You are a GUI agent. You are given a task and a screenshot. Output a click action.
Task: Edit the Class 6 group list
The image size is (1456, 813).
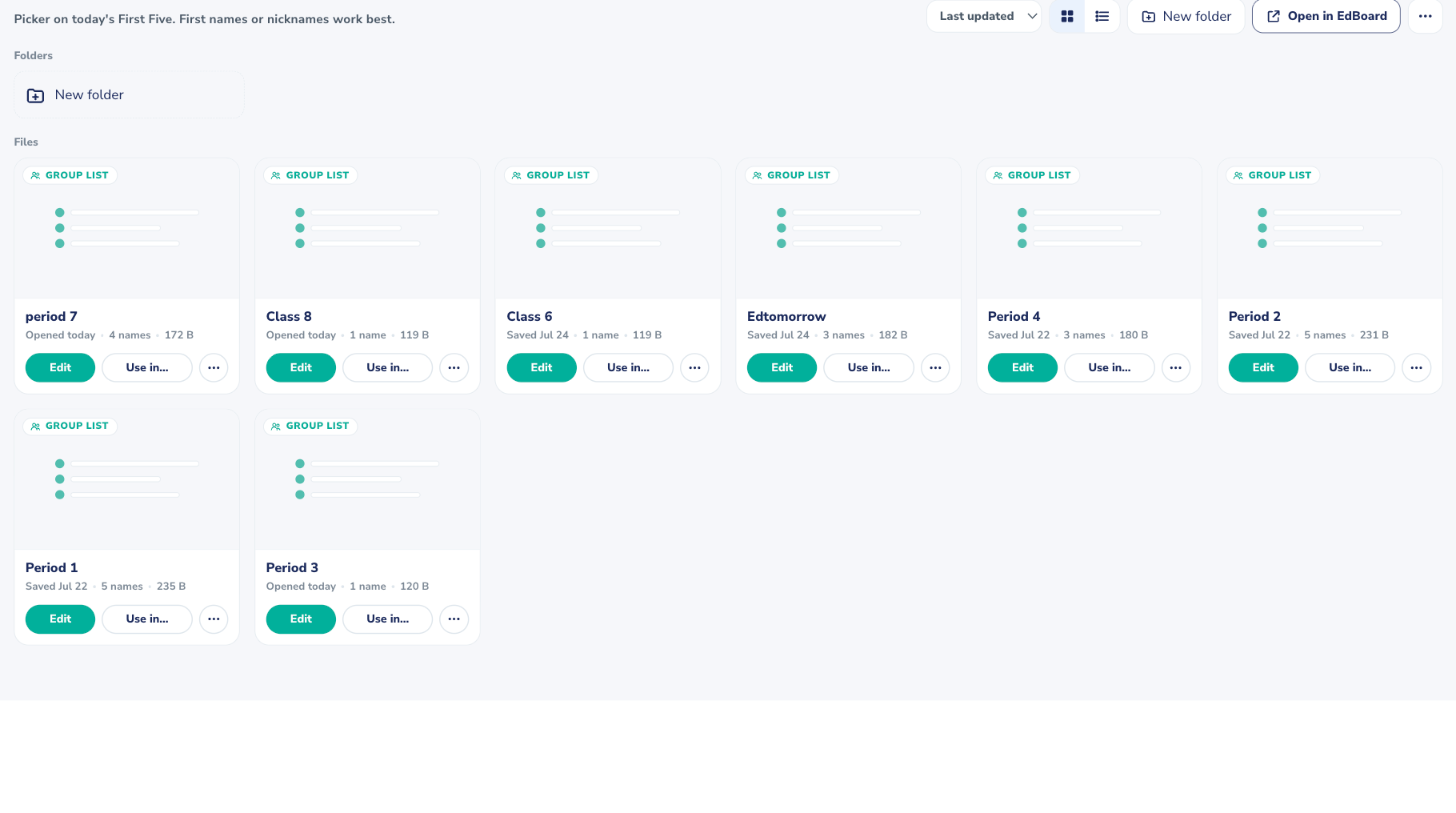tap(542, 368)
